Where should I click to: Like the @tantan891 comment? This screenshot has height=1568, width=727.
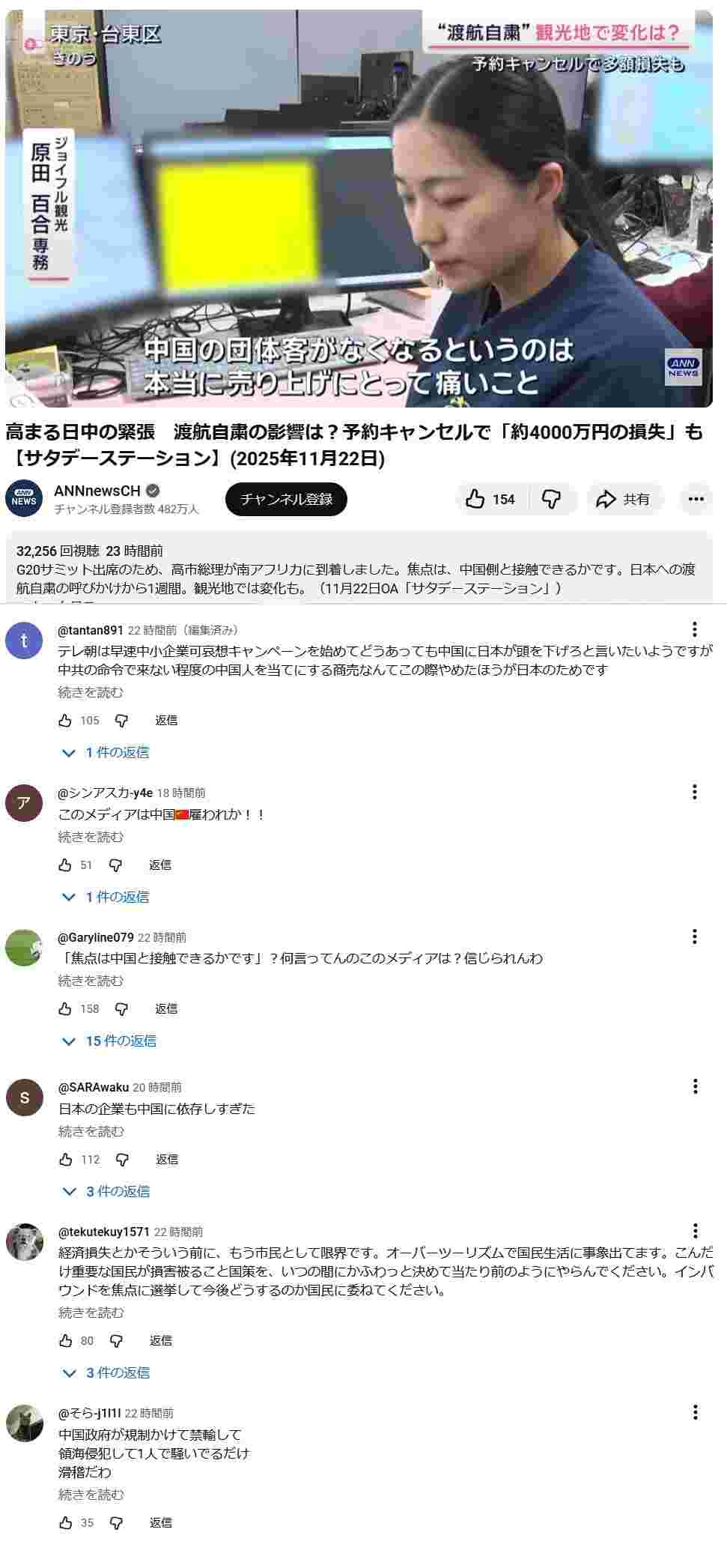click(65, 720)
